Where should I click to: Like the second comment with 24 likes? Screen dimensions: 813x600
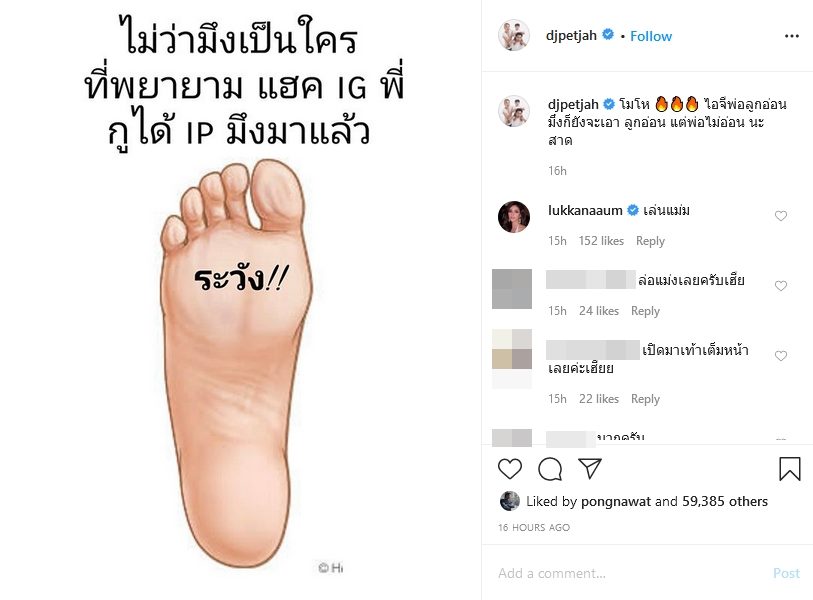[x=781, y=286]
